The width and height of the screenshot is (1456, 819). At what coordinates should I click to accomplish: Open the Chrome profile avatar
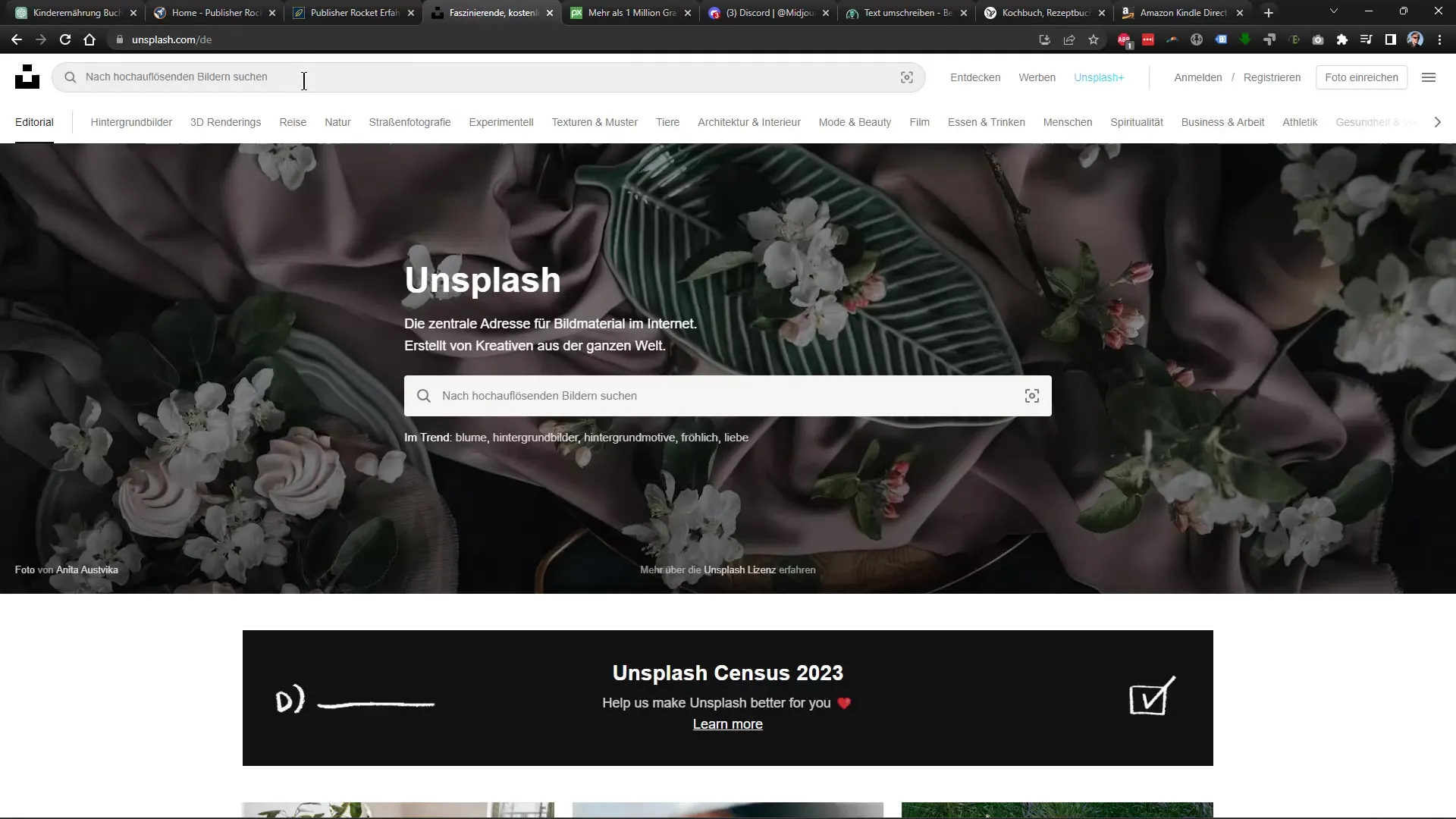pyautogui.click(x=1415, y=39)
